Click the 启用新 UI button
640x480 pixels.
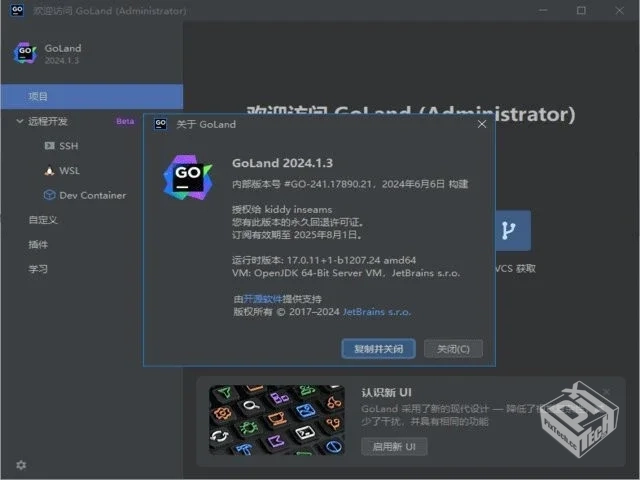tap(394, 447)
